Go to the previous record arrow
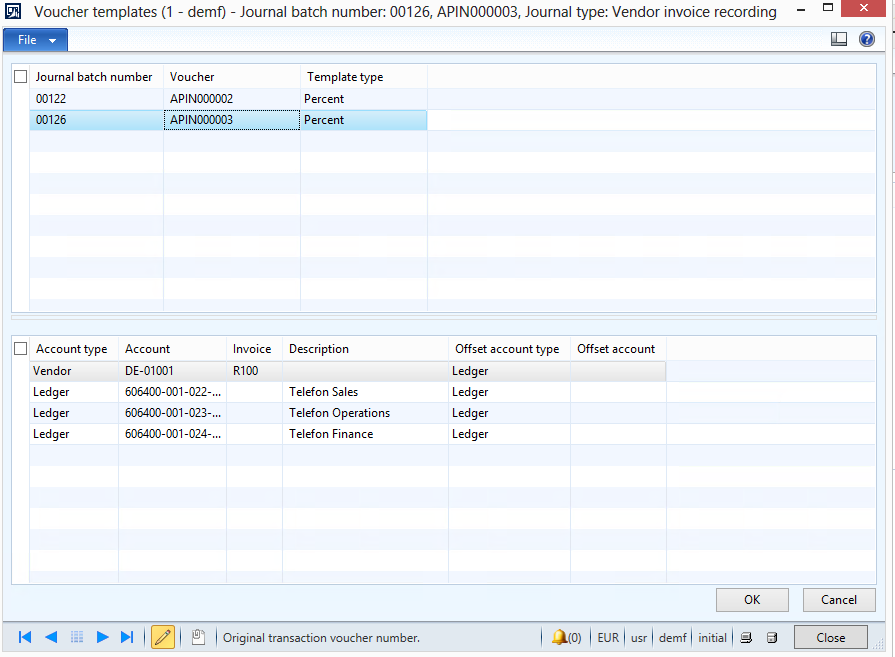895x657 pixels. point(51,637)
